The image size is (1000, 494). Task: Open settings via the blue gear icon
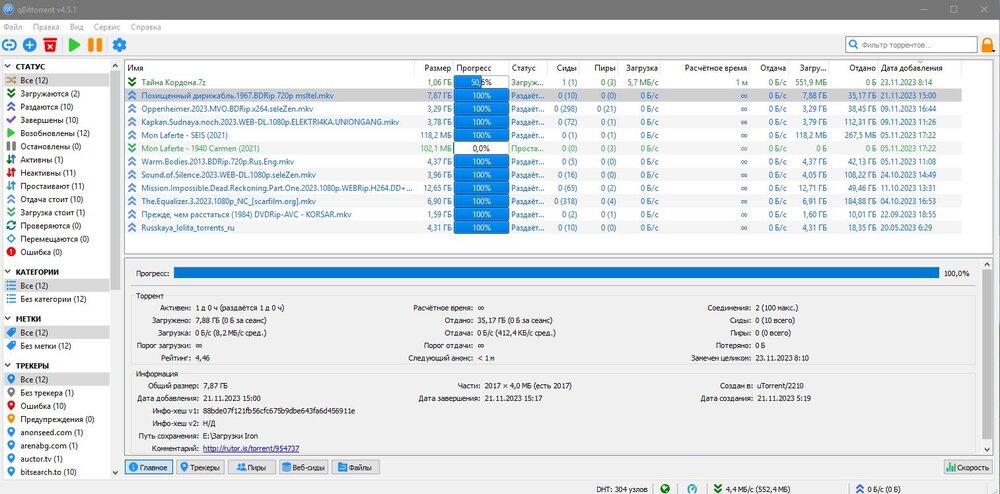click(119, 45)
